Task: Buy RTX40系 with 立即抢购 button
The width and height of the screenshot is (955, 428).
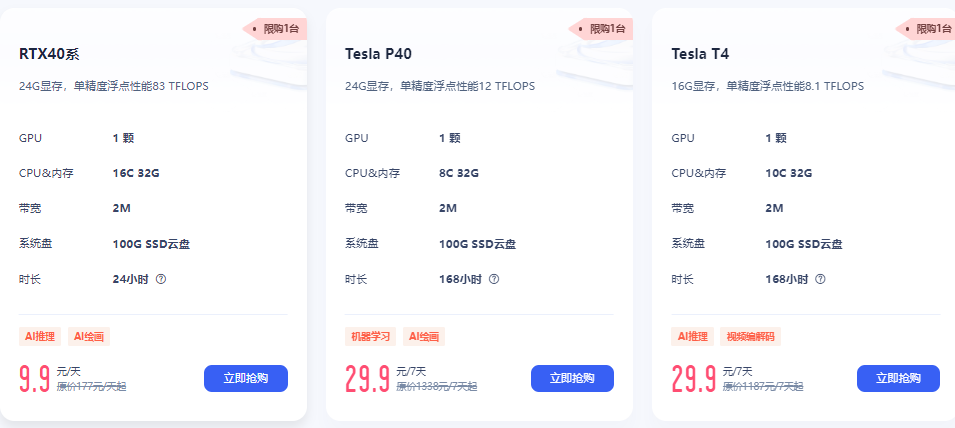Action: 246,379
